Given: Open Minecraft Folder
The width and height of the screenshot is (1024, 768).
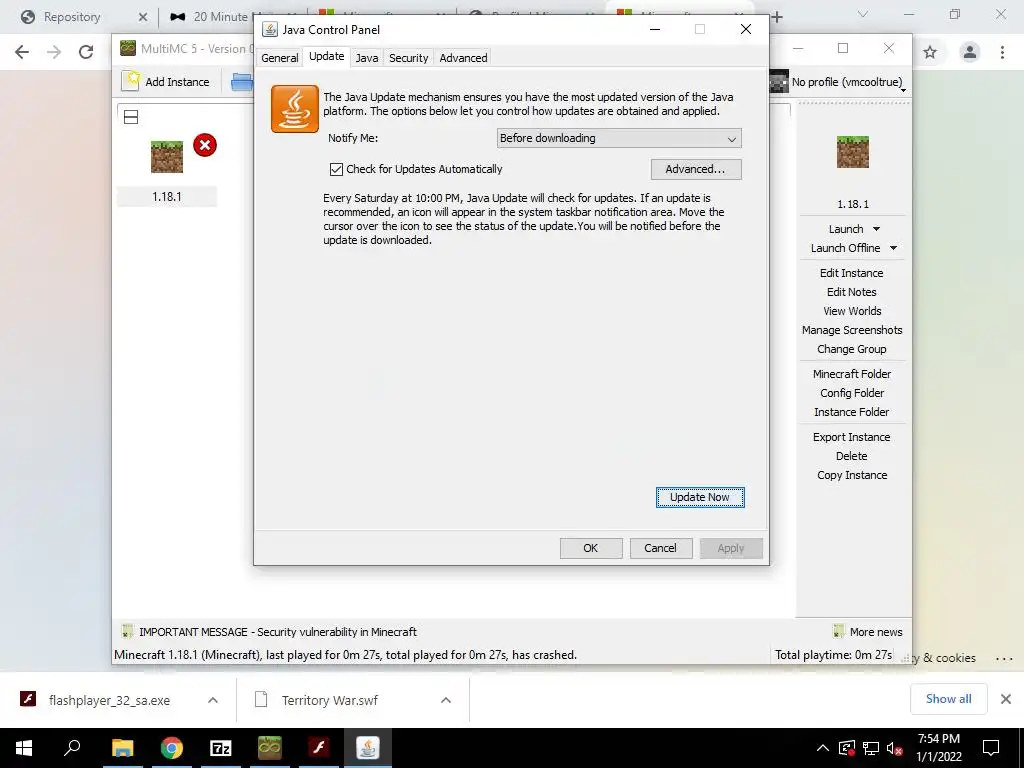Looking at the screenshot, I should pyautogui.click(x=852, y=374).
